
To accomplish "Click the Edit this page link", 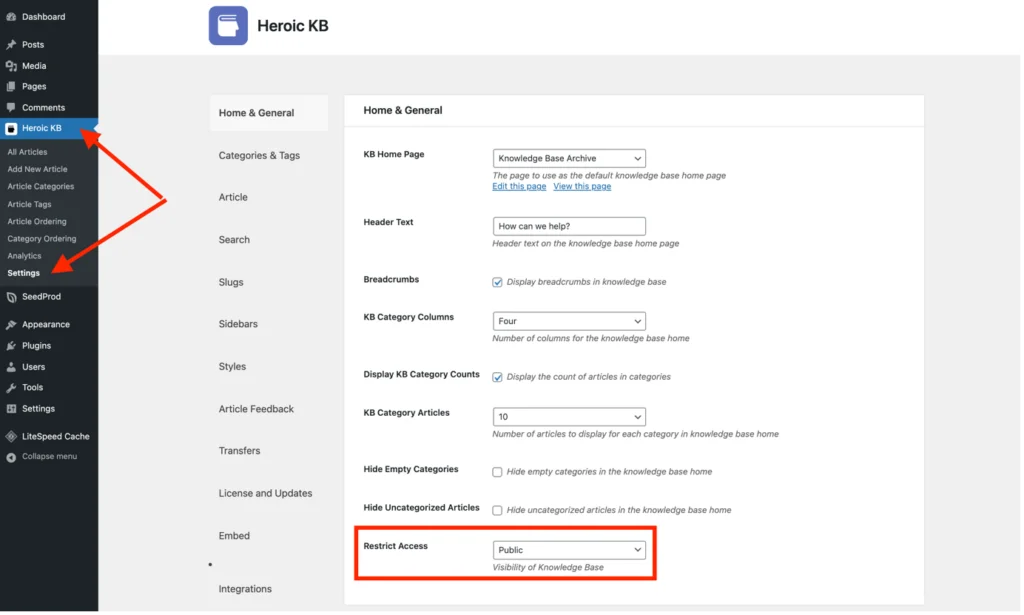I will [520, 187].
